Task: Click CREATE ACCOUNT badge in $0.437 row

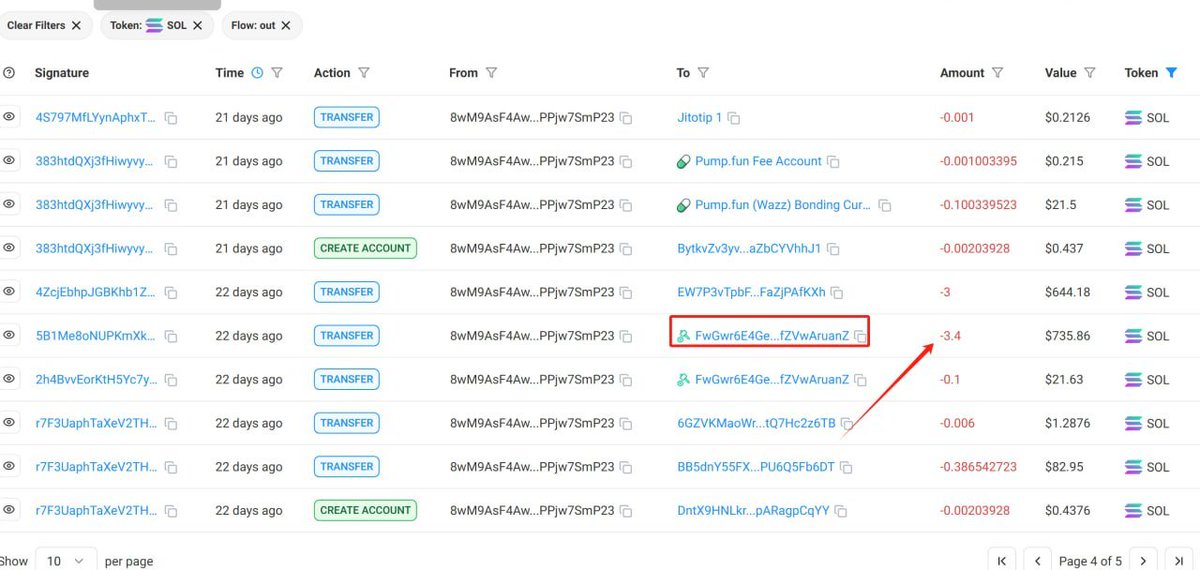Action: (365, 248)
